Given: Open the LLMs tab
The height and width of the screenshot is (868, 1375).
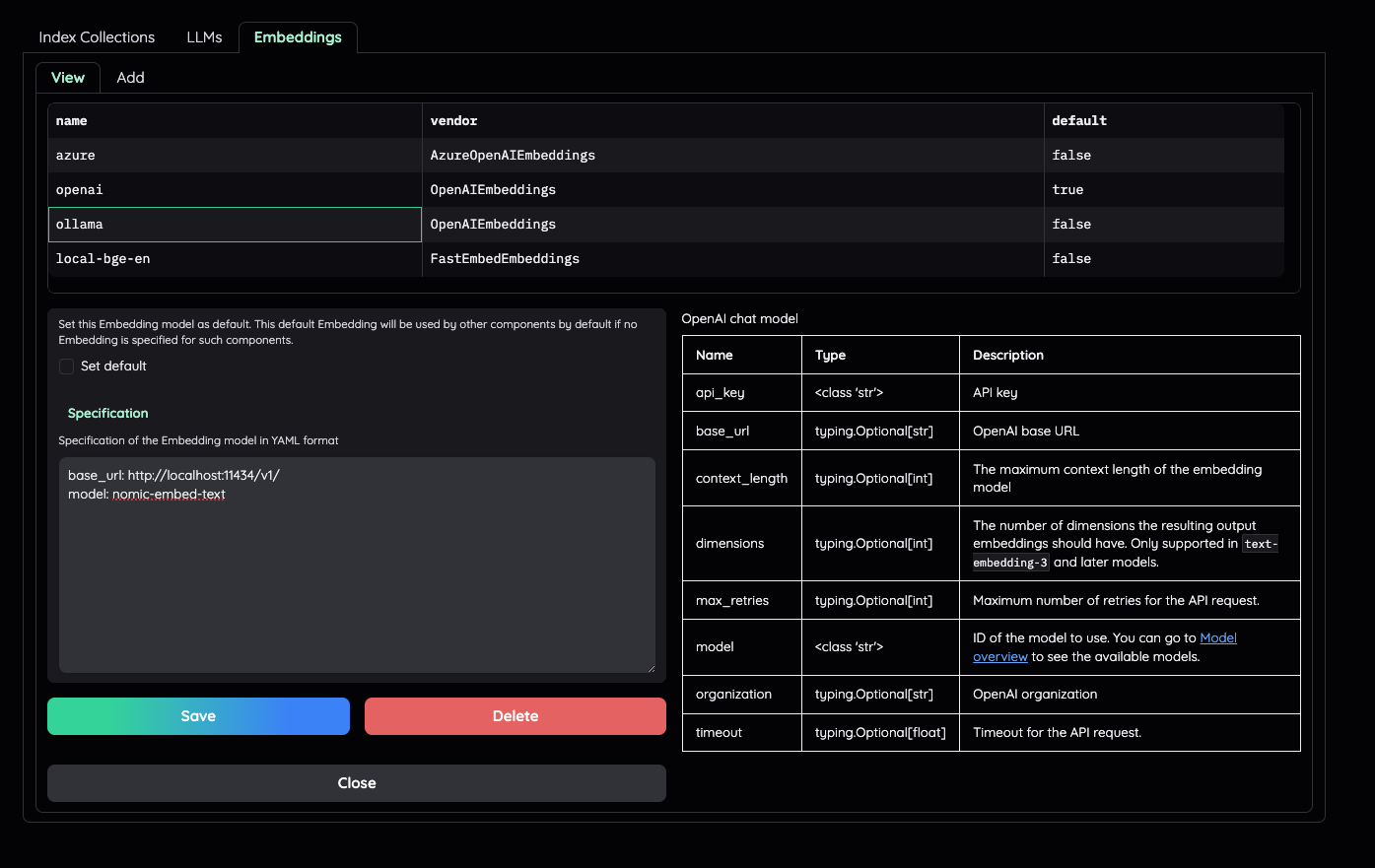Looking at the screenshot, I should [x=204, y=37].
